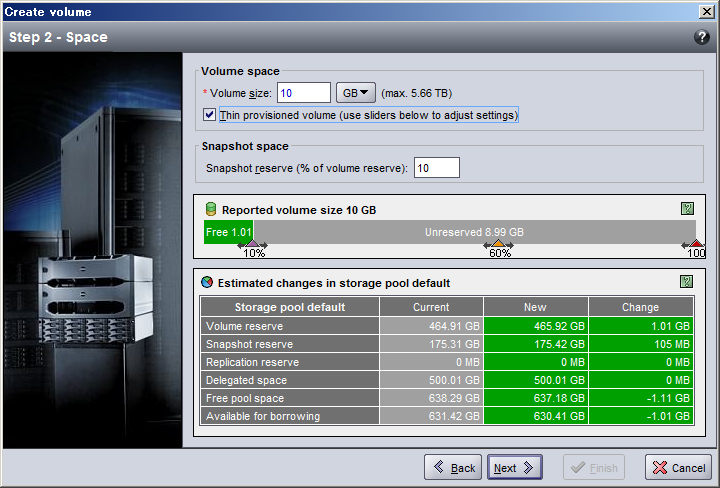Click the Step 2 - Space heading

(58, 37)
